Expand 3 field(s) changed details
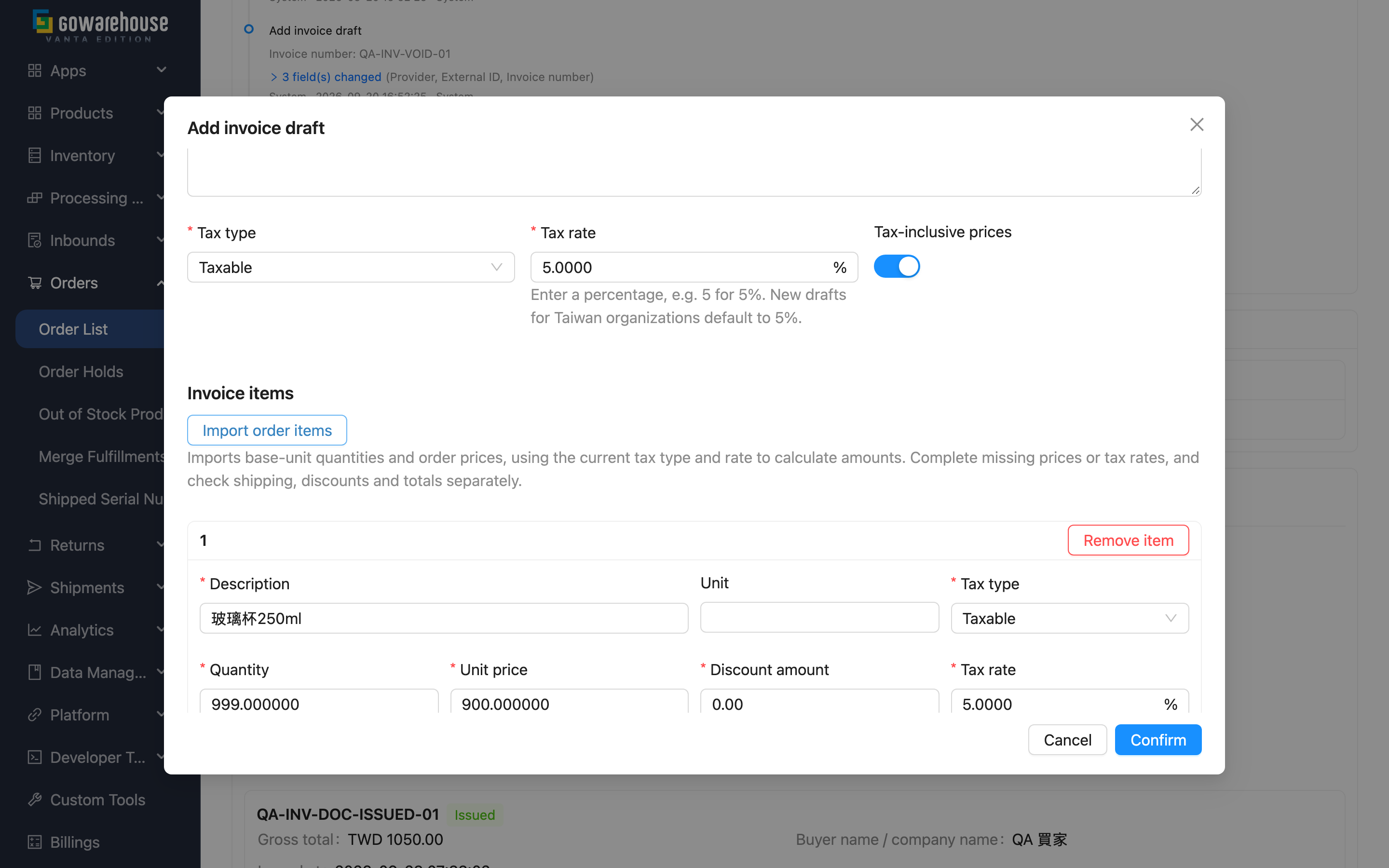 [x=326, y=77]
